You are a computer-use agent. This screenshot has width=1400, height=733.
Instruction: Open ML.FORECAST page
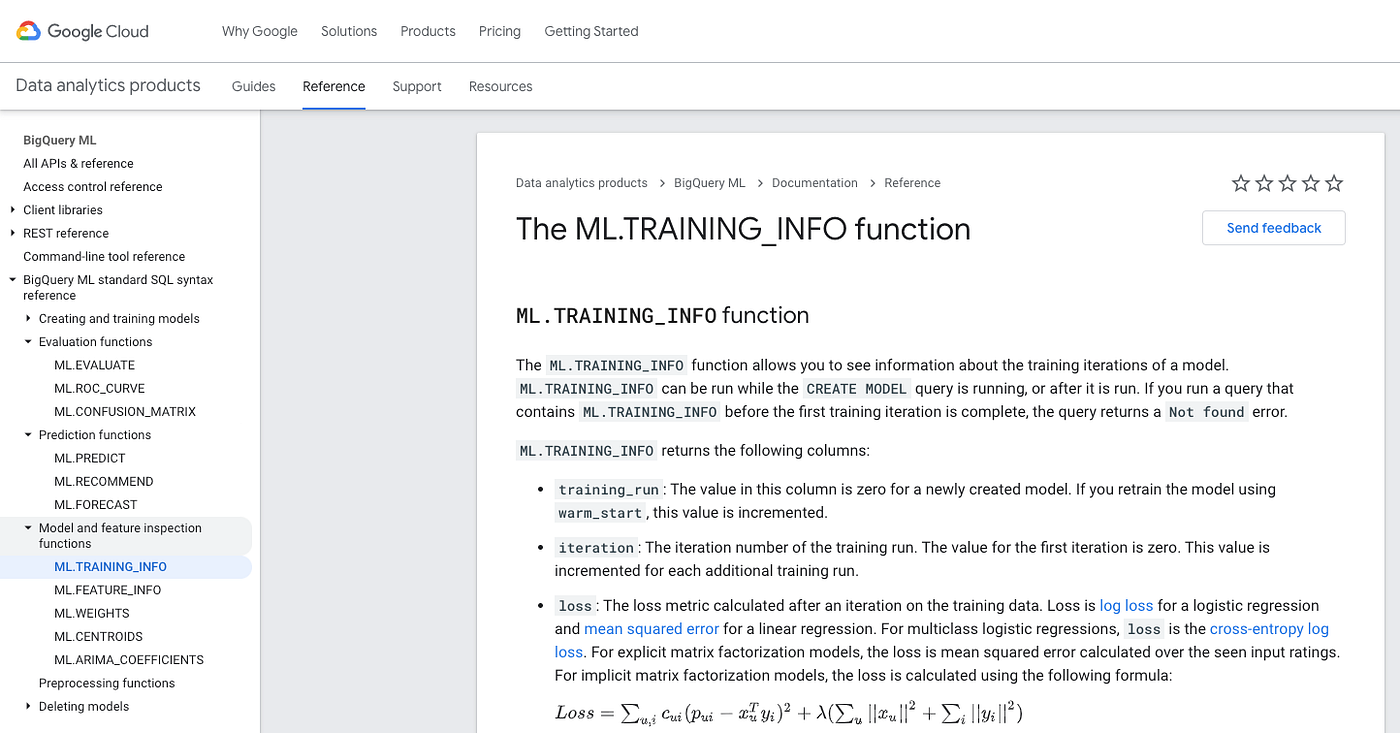[96, 505]
